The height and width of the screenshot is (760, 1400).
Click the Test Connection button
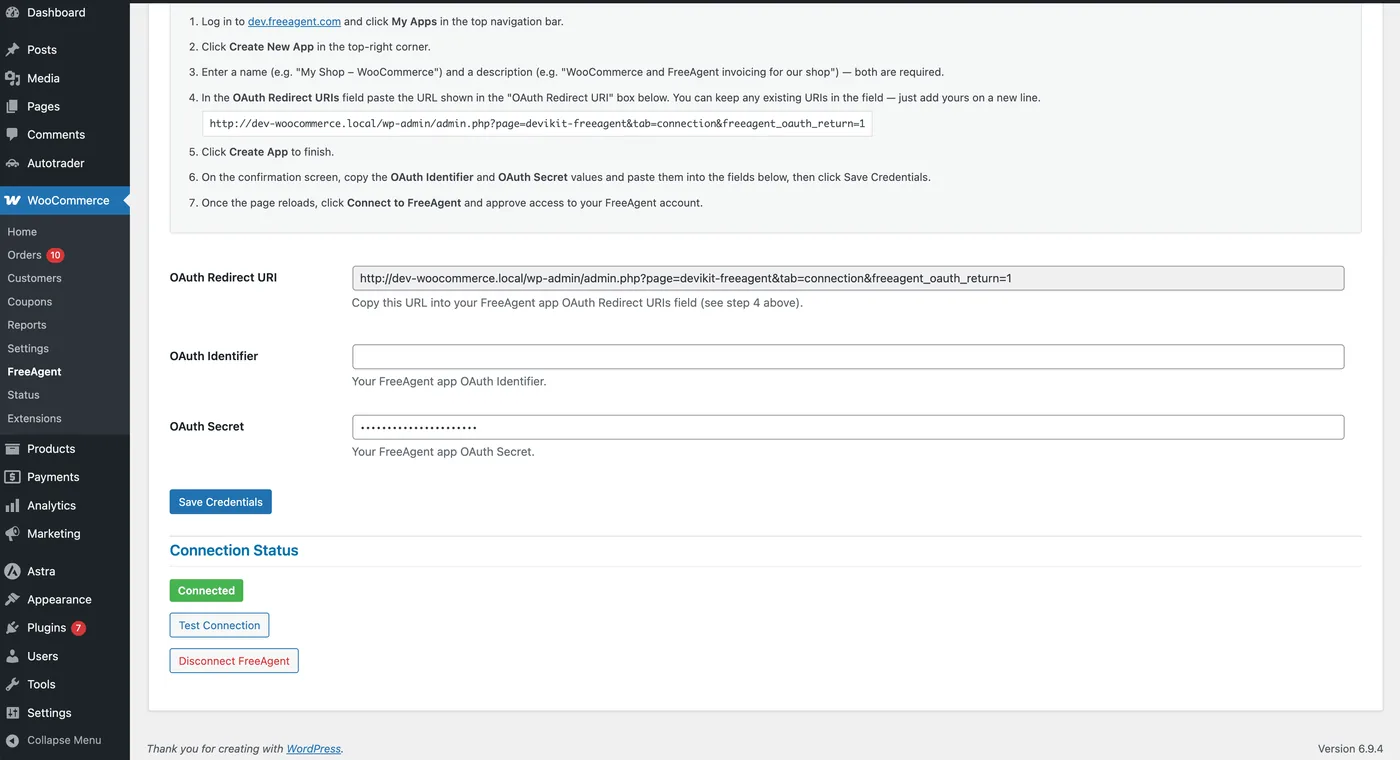(219, 626)
